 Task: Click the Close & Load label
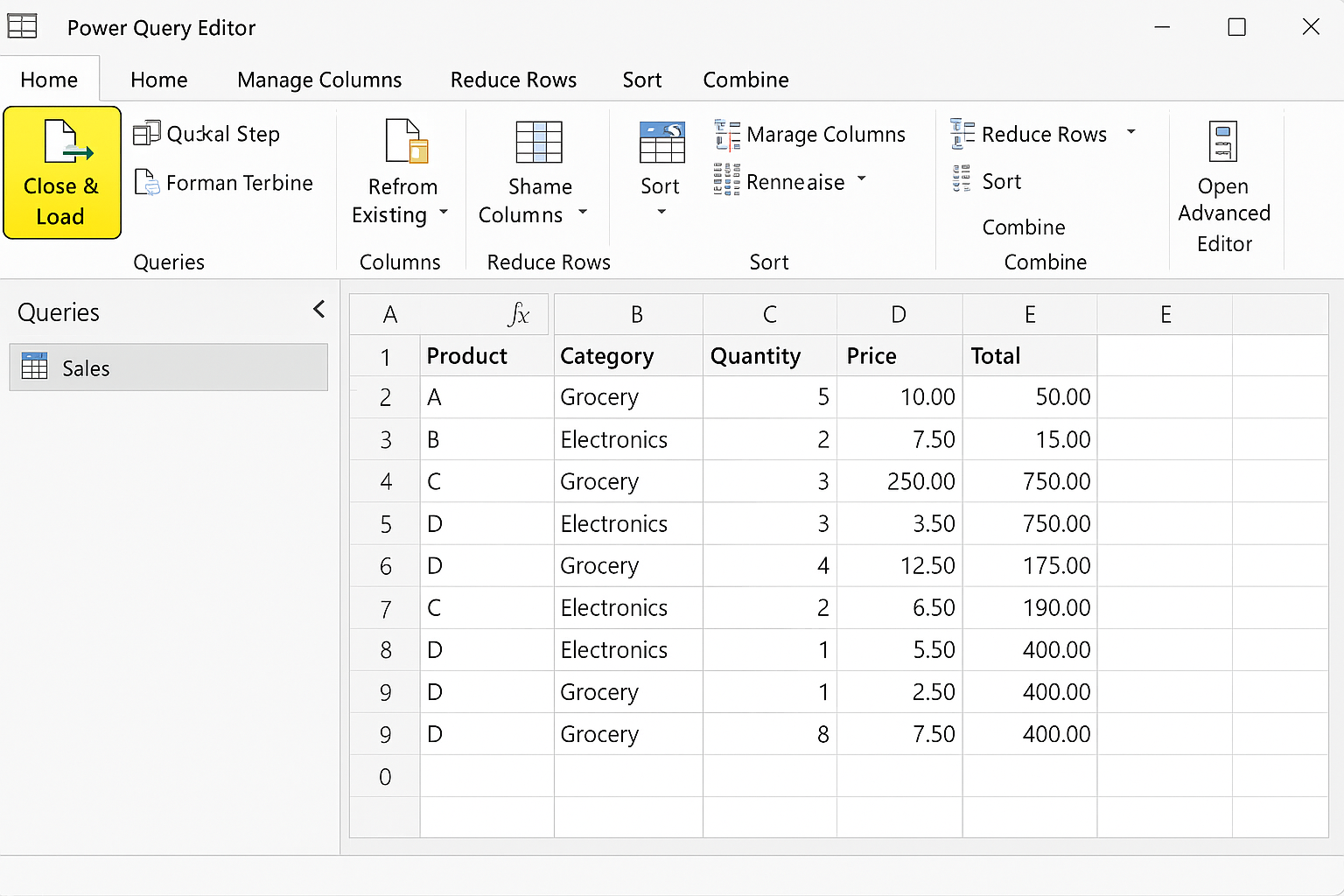(x=60, y=201)
